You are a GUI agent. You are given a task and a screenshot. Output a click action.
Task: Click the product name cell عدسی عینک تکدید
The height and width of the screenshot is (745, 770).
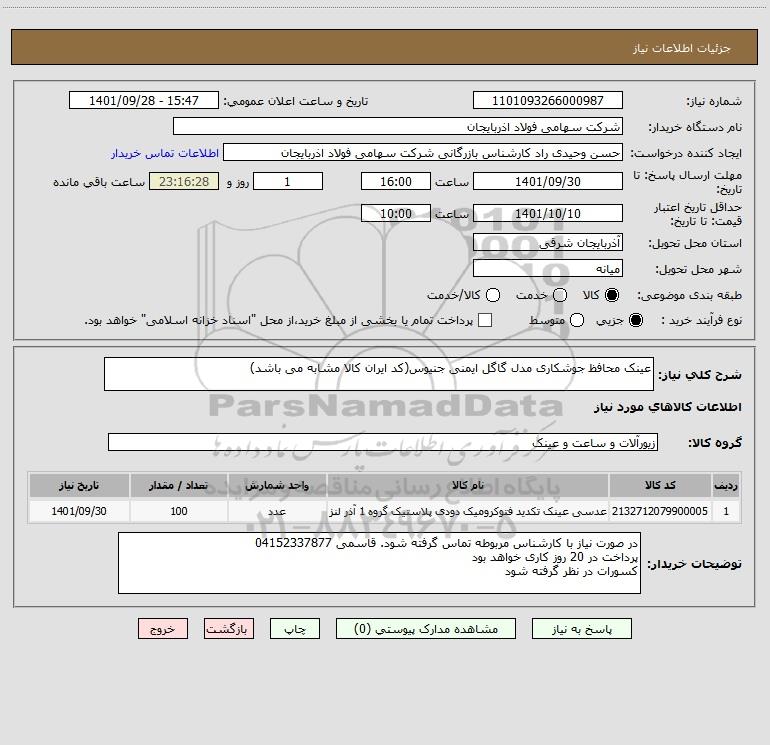(x=468, y=511)
